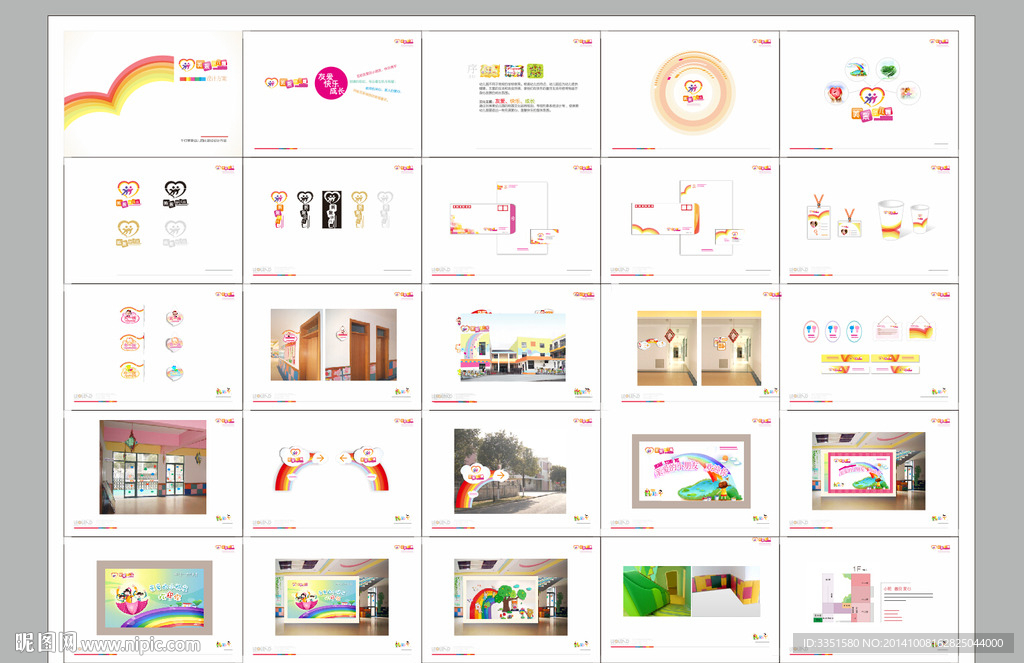Open the rainbow envelope and letterhead page
The width and height of the screenshot is (1024, 663).
(690, 220)
